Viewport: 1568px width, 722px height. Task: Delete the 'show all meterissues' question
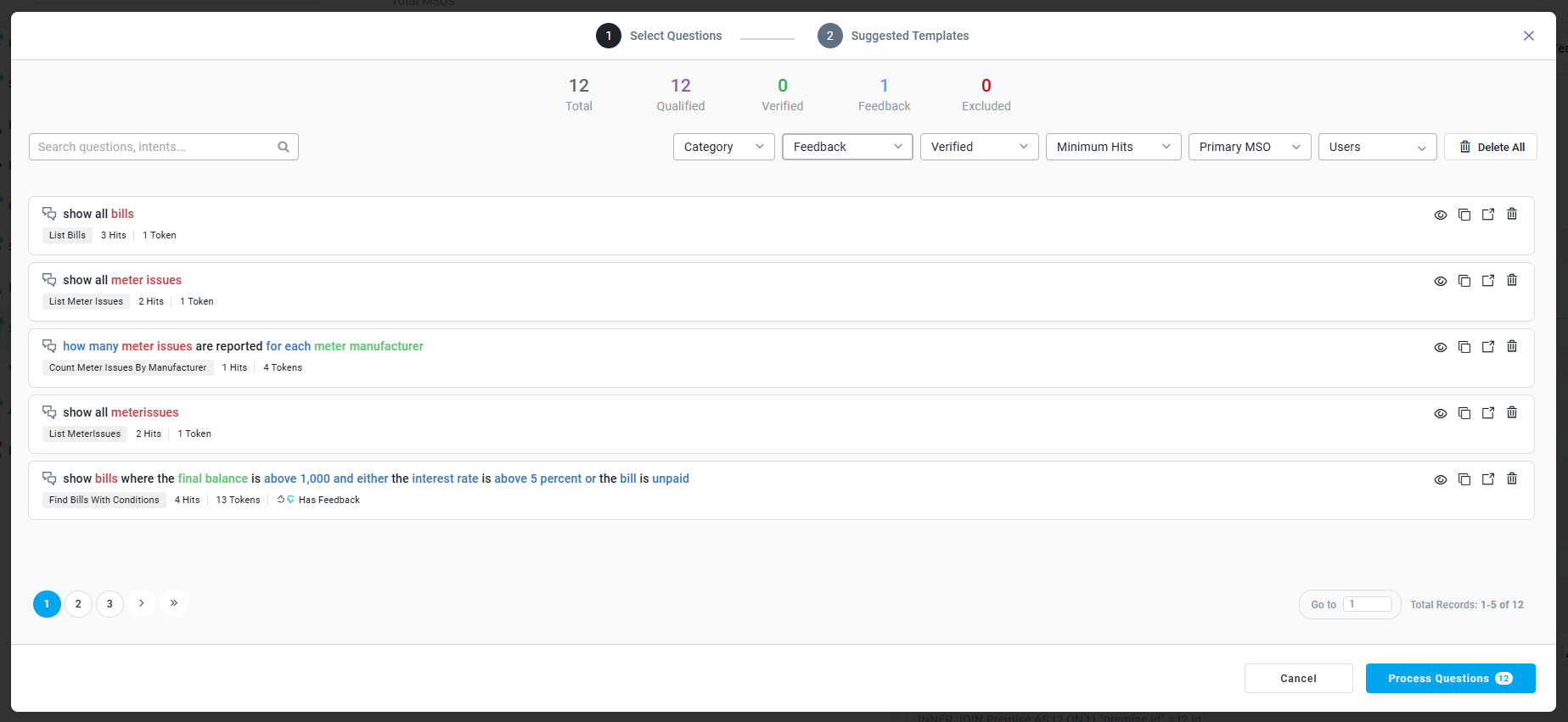(x=1512, y=412)
